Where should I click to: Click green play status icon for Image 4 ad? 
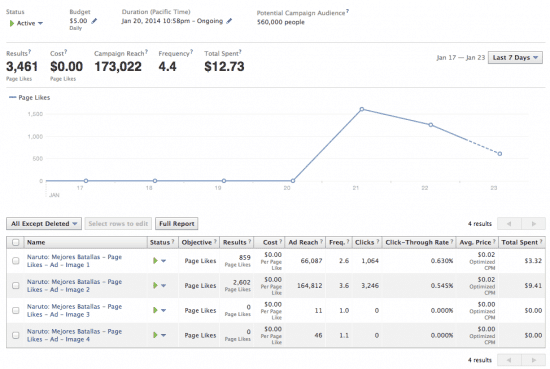(x=155, y=335)
